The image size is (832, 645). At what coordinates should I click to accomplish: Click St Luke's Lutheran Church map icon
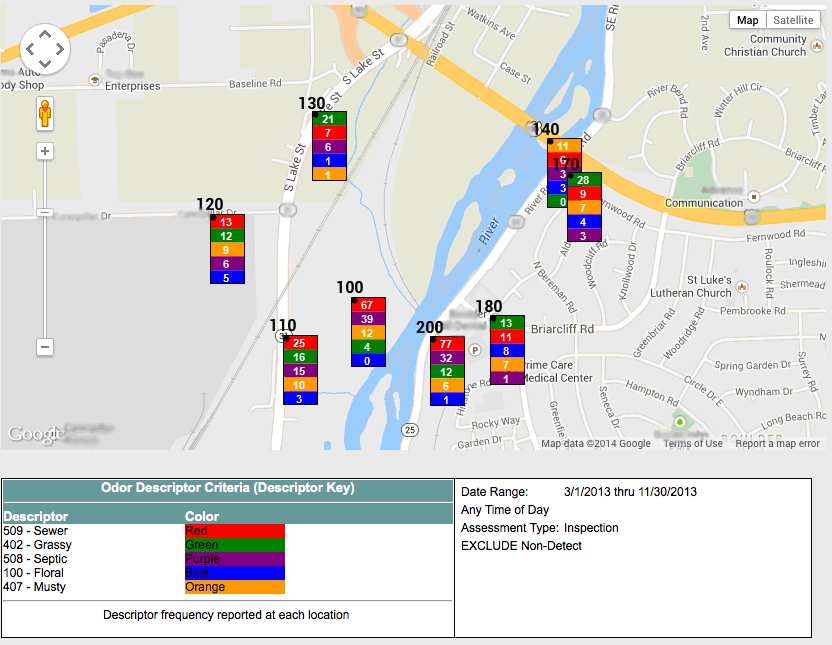click(x=742, y=287)
